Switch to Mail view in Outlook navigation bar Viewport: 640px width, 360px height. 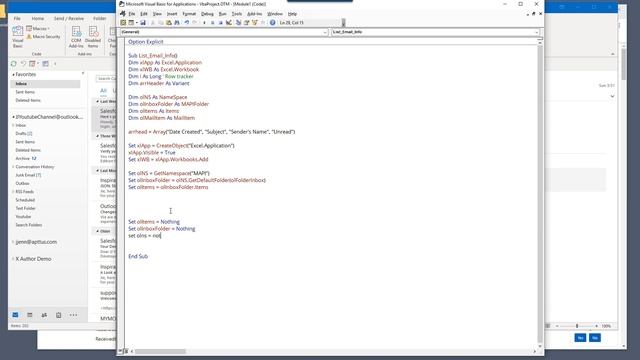pyautogui.click(x=15, y=315)
